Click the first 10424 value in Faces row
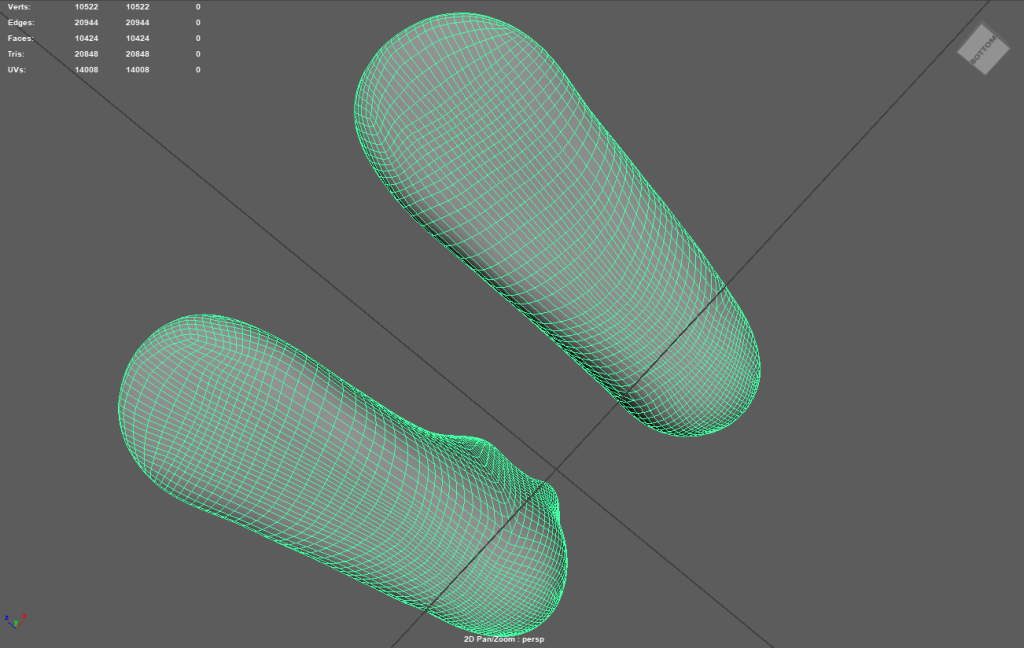Screen dimensions: 1024x648 point(87,38)
